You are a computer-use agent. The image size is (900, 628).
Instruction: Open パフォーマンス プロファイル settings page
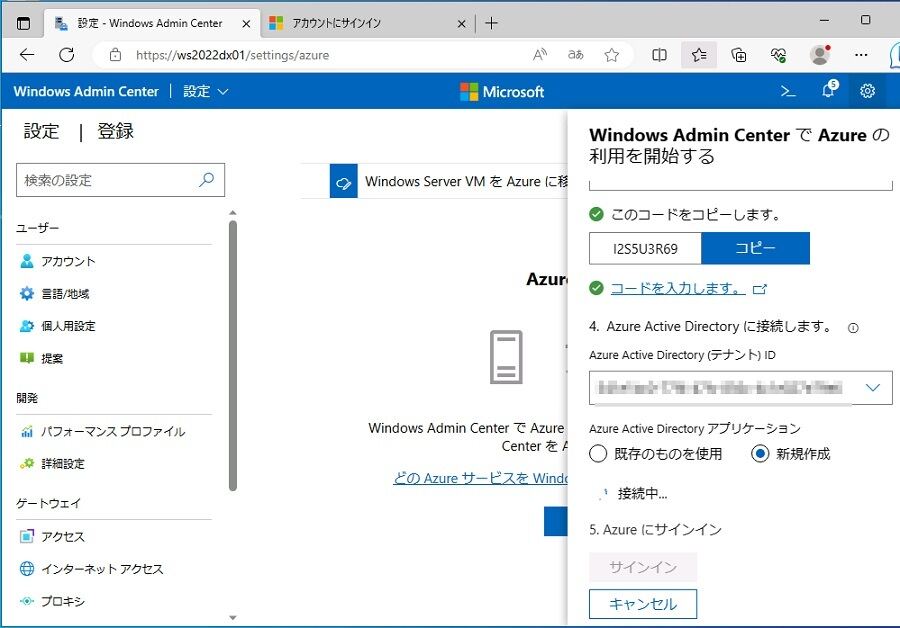[x=114, y=431]
